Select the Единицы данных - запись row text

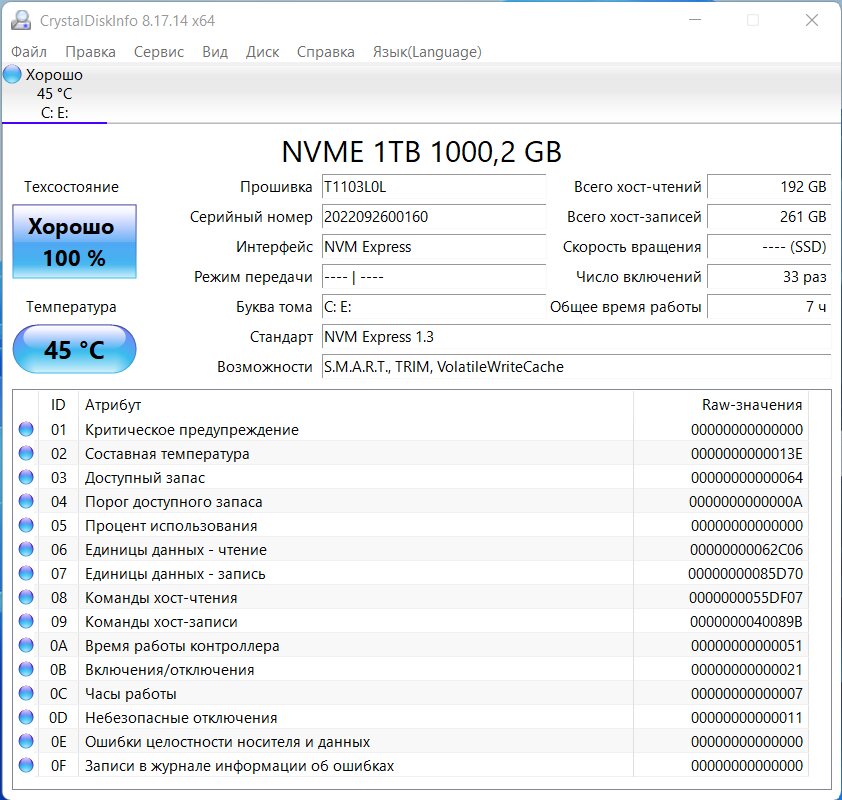click(x=175, y=573)
